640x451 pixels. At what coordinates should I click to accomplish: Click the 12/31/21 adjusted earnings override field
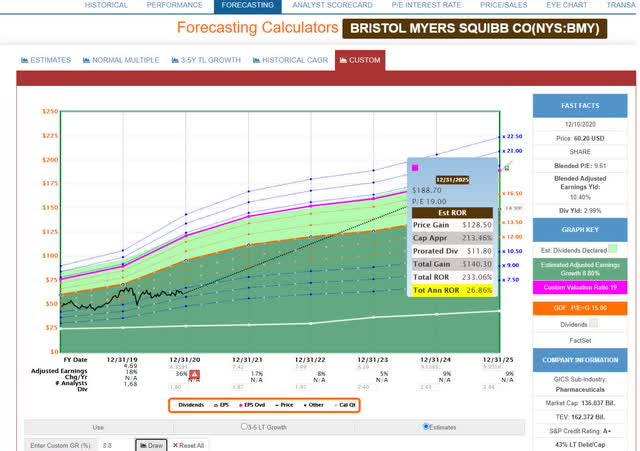(239, 367)
